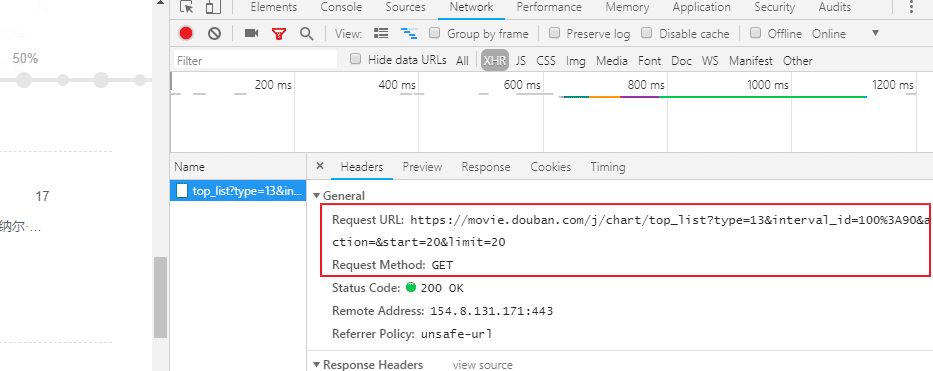Tick the Disable cache checkbox
Image resolution: width=933 pixels, height=371 pixels.
[647, 33]
